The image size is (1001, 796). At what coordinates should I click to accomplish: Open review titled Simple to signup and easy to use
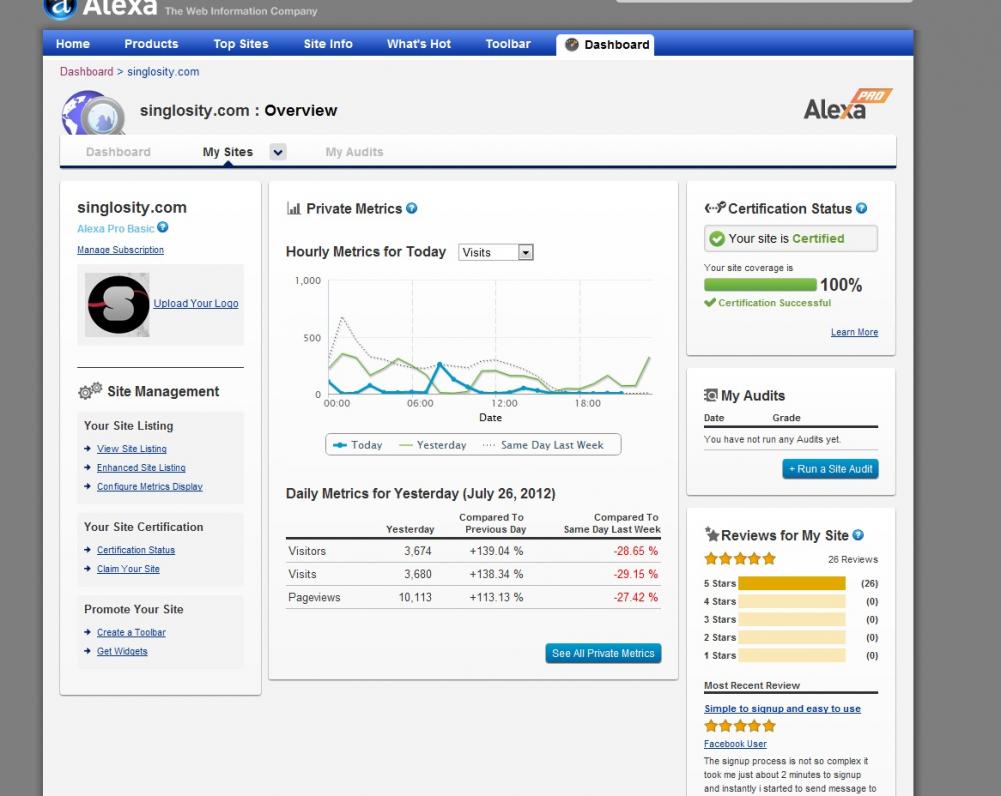[x=782, y=709]
